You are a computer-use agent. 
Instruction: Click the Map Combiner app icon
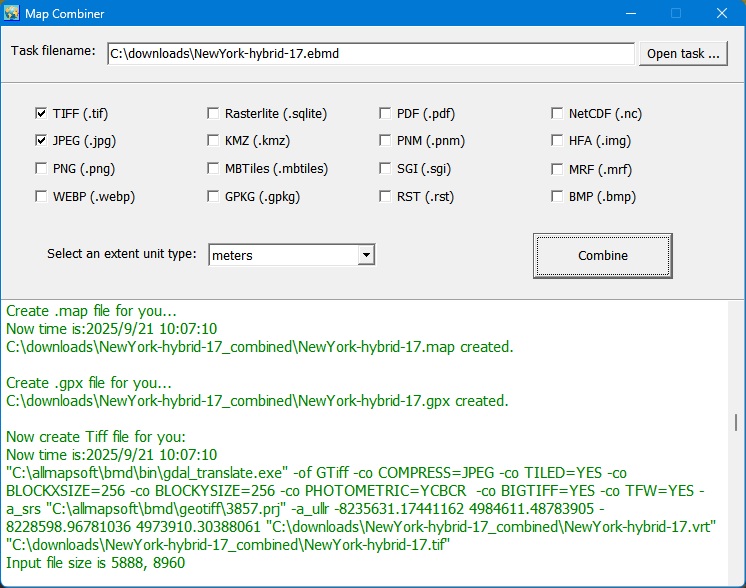[13, 14]
